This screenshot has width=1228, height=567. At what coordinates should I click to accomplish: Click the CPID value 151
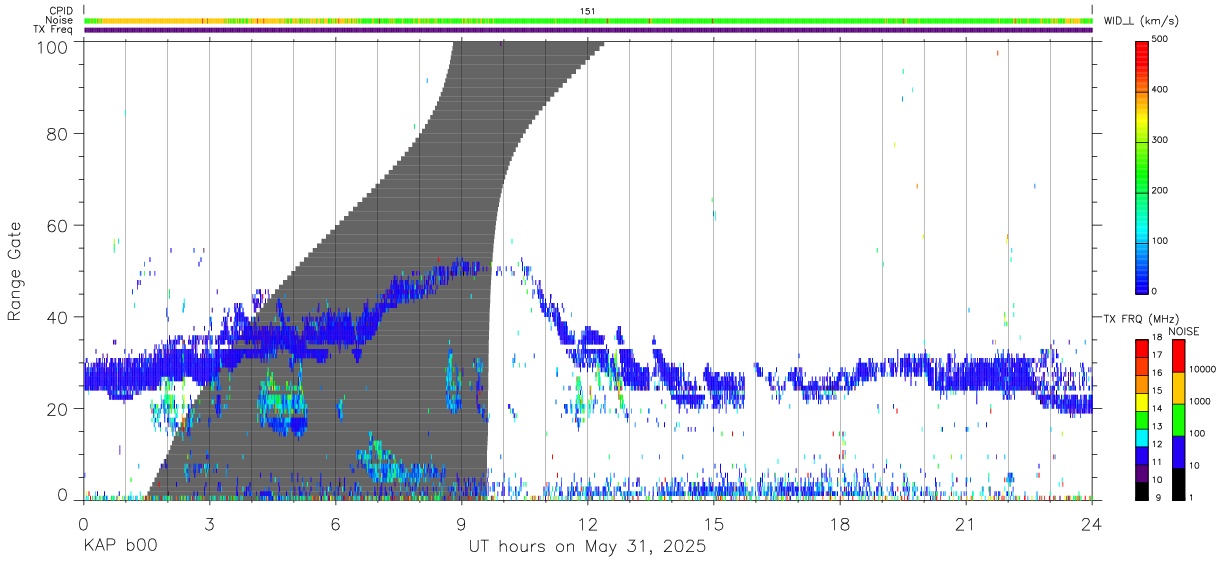click(x=588, y=11)
